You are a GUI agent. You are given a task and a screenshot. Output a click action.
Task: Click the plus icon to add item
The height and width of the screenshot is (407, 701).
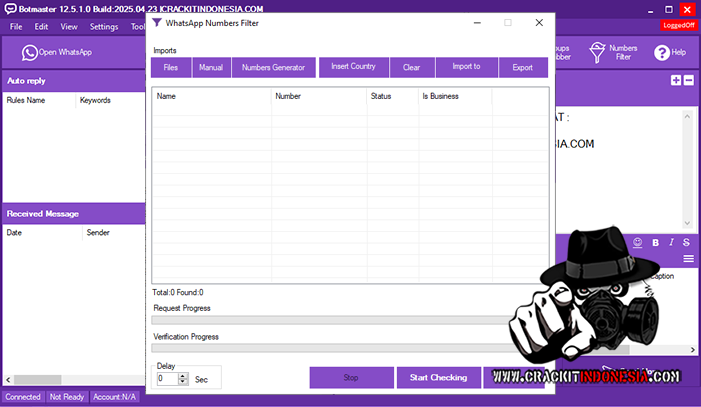point(676,80)
